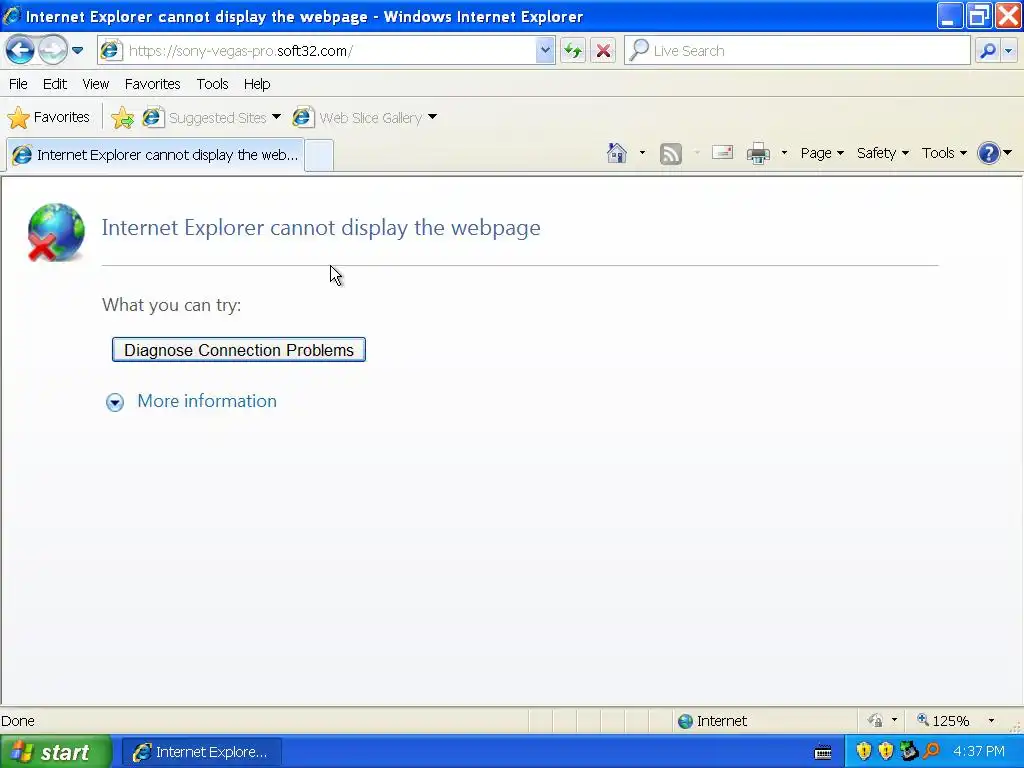Image resolution: width=1024 pixels, height=768 pixels.
Task: Open the Safety command bar menu
Action: coord(882,153)
